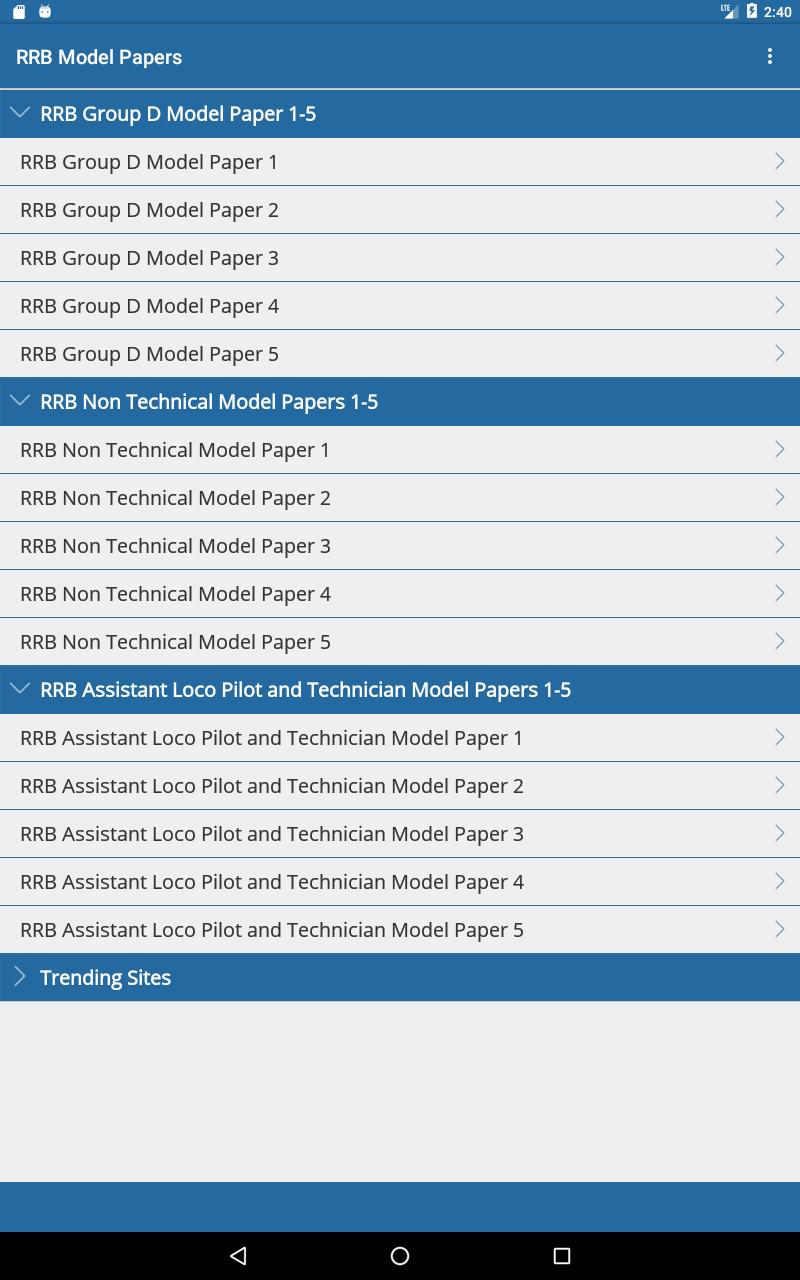Viewport: 800px width, 1280px height.
Task: Tap the Android Recent Apps button
Action: [x=562, y=1256]
